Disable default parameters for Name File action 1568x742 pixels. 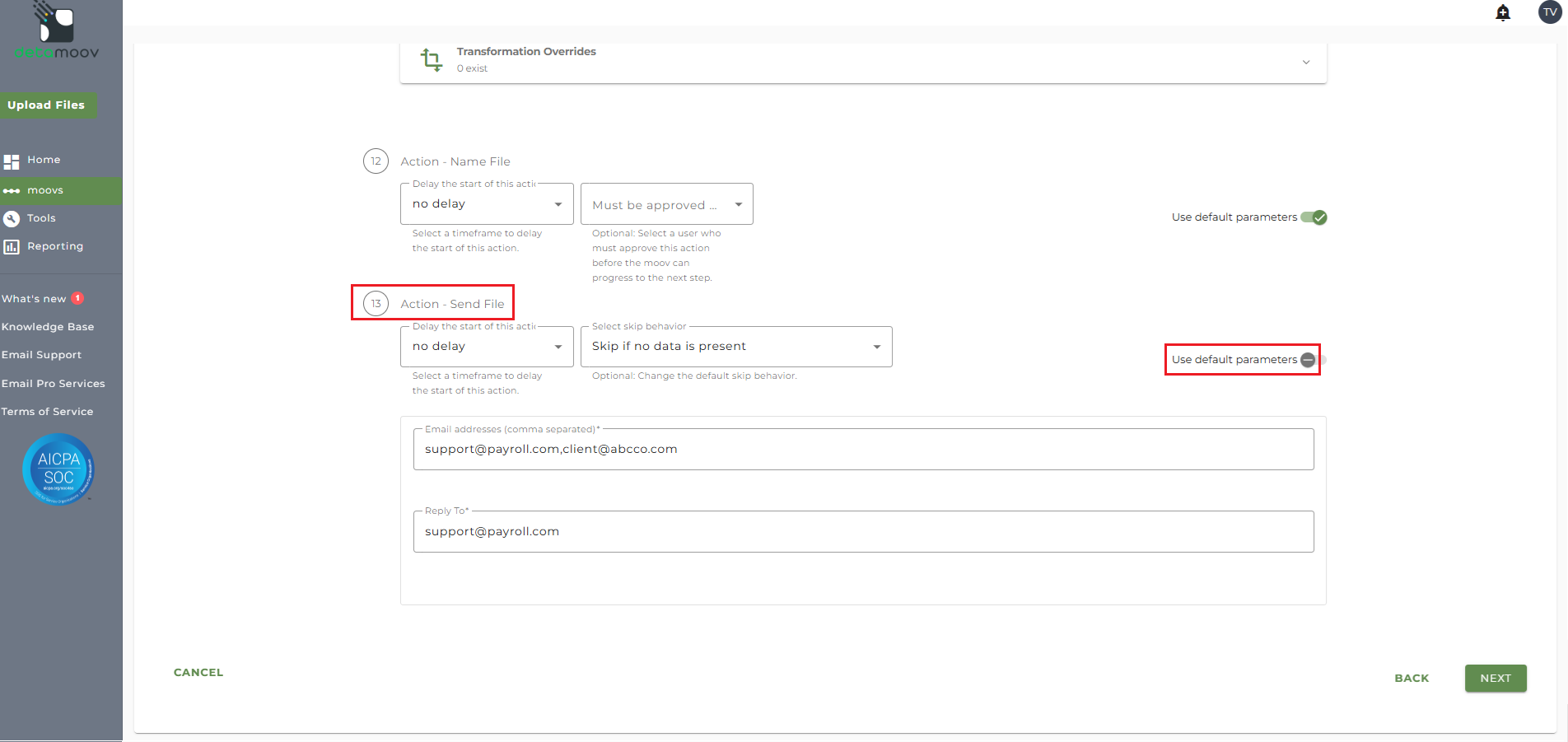[1314, 217]
